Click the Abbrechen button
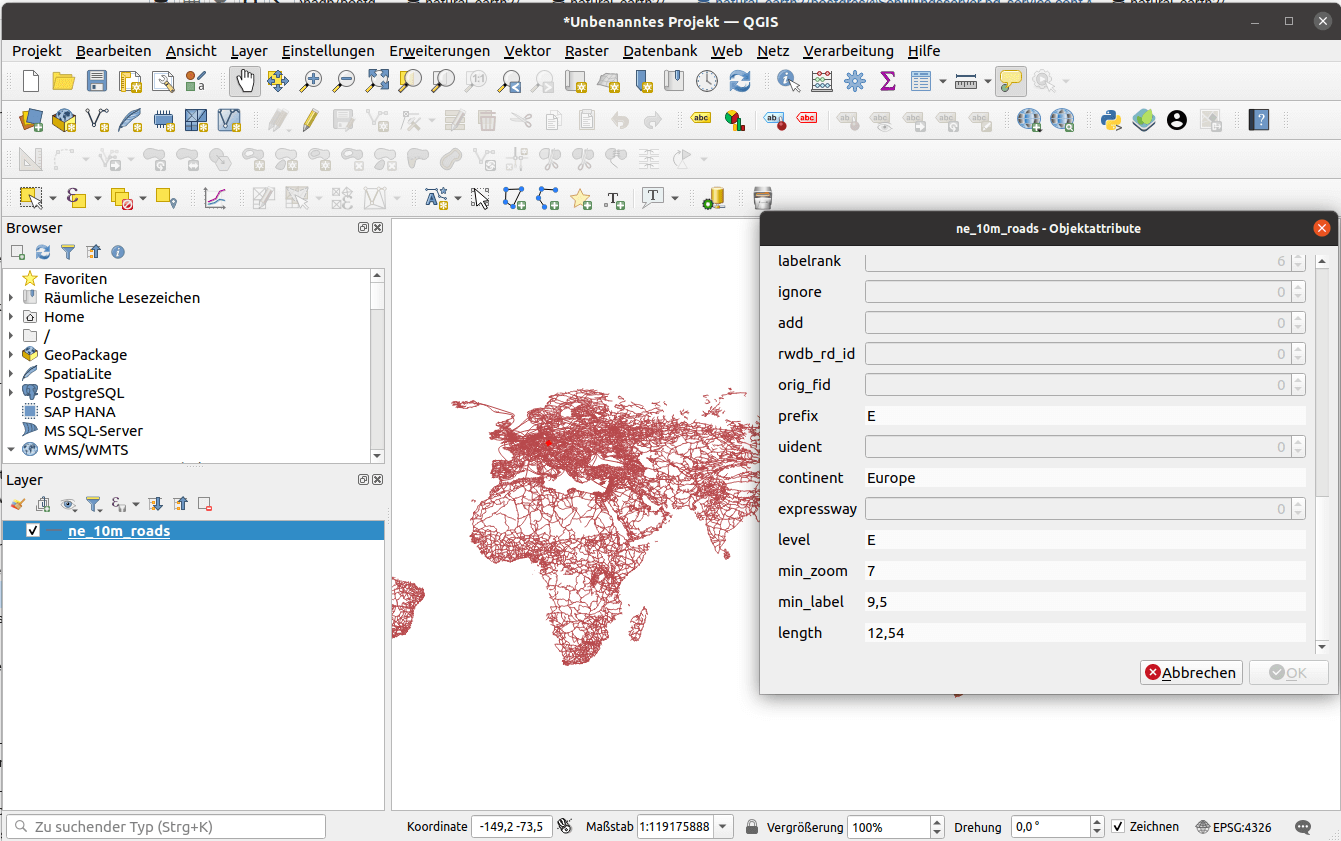Image resolution: width=1341 pixels, height=841 pixels. (1190, 673)
